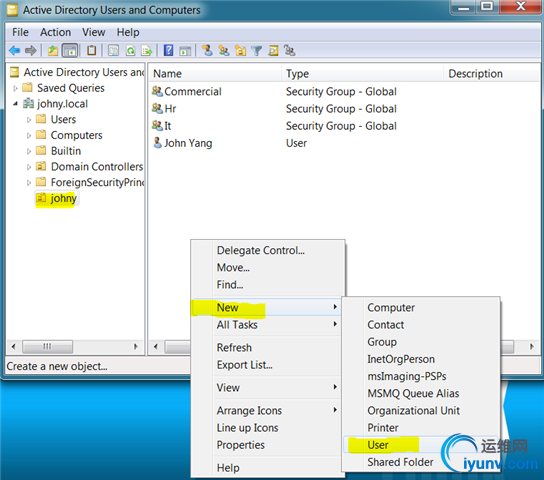
Task: Expand the Computers container arrow
Action: click(x=29, y=136)
